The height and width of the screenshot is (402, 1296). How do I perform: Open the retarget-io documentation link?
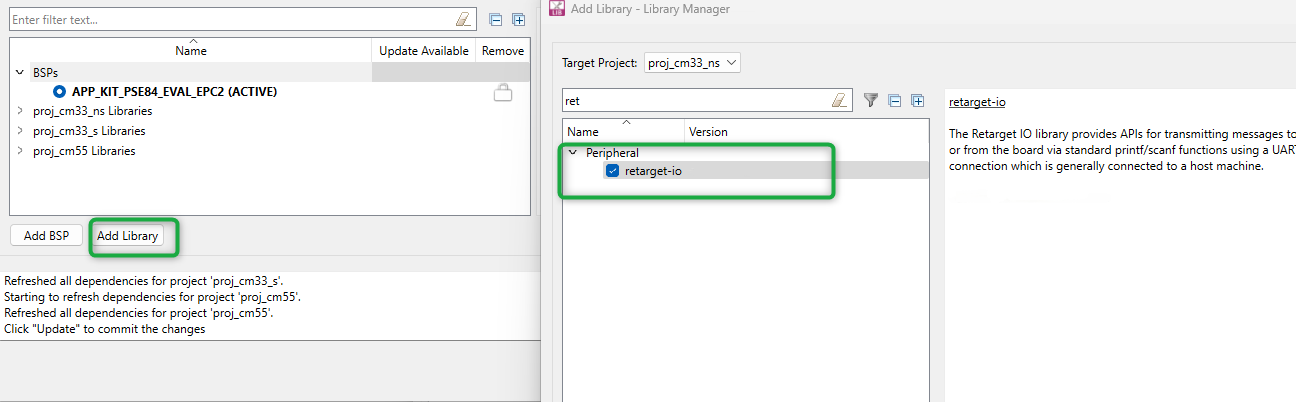[976, 102]
